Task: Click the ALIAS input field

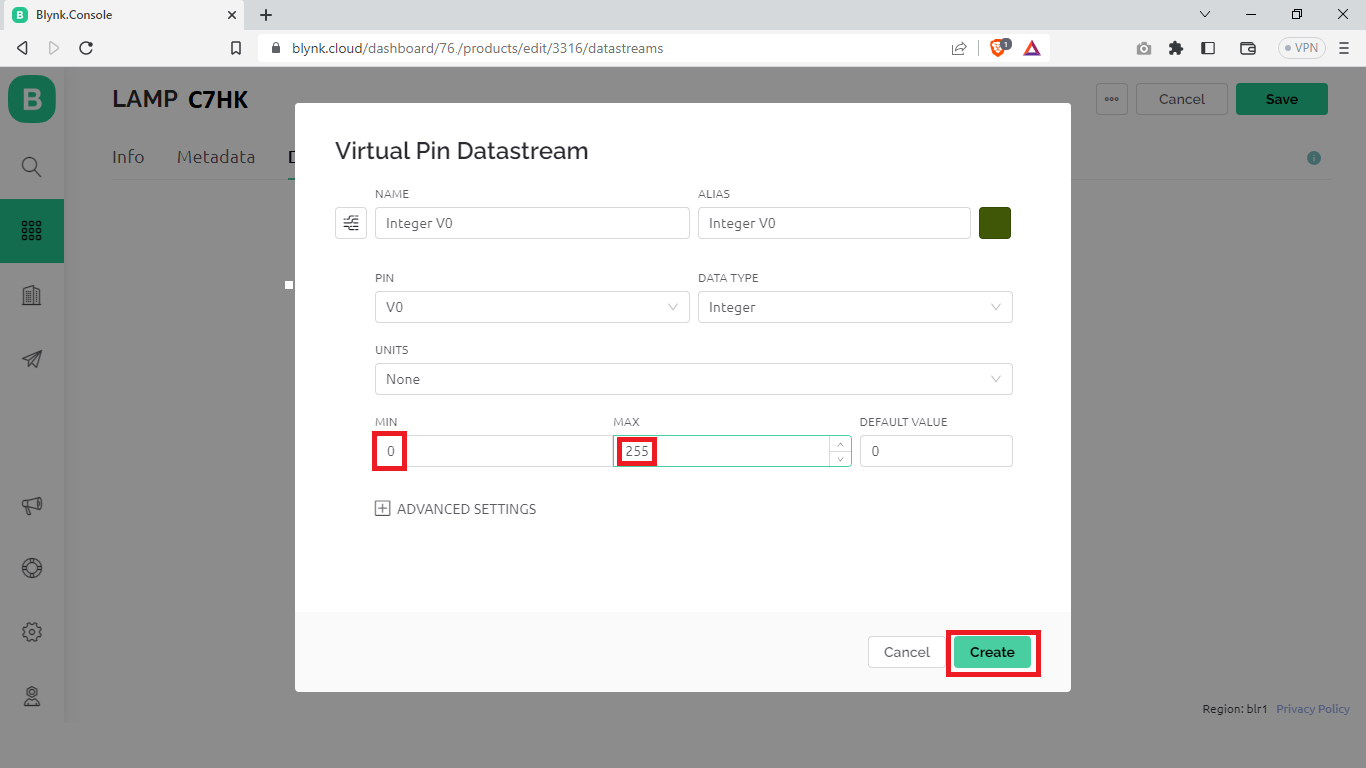Action: pyautogui.click(x=834, y=223)
